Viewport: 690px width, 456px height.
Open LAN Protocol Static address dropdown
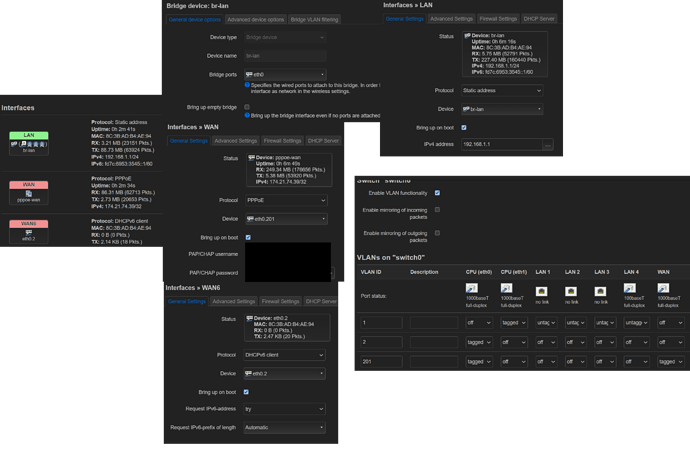click(502, 91)
